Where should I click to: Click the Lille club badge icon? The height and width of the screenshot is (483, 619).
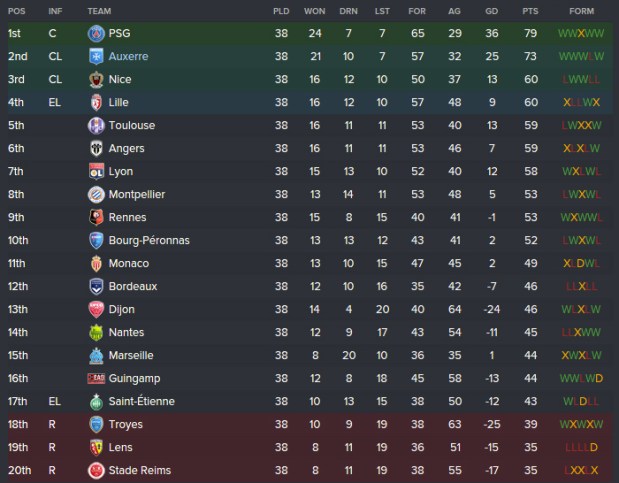[96, 103]
